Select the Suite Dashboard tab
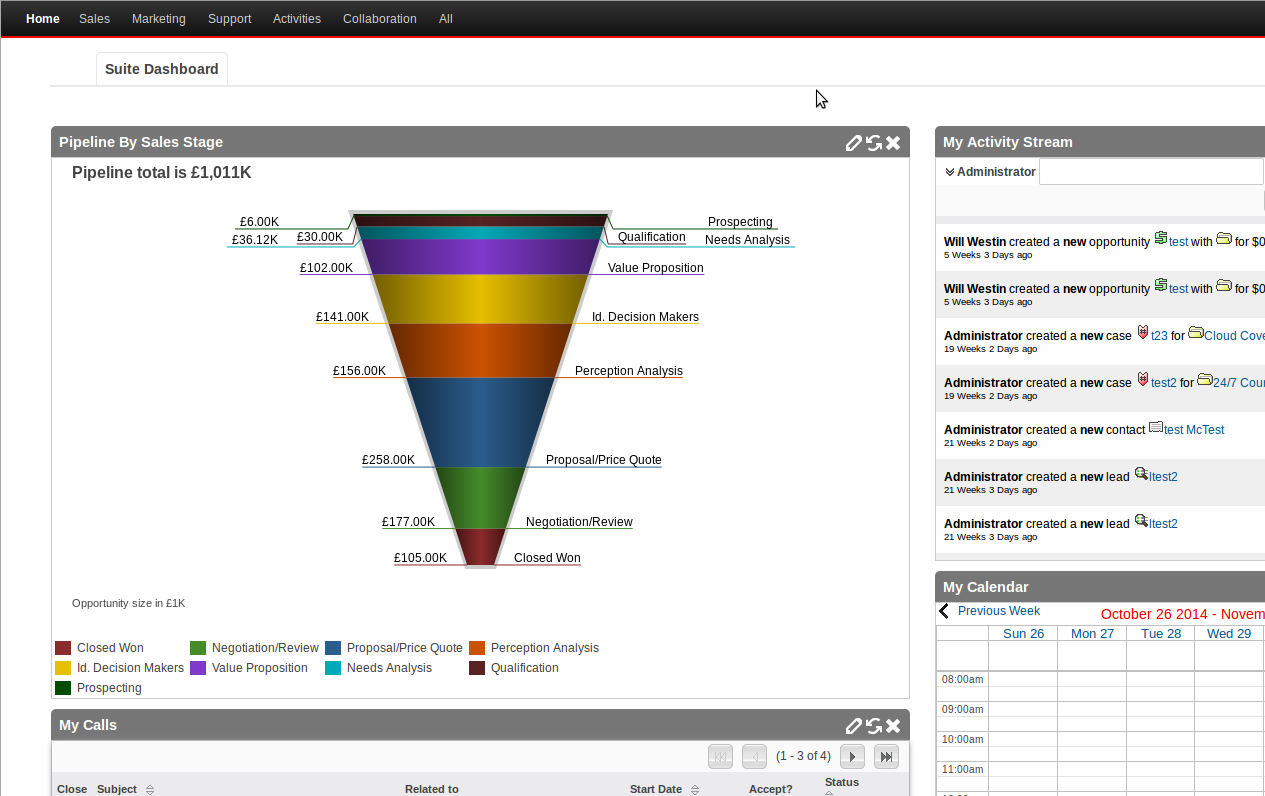The width and height of the screenshot is (1265, 796). coord(162,69)
